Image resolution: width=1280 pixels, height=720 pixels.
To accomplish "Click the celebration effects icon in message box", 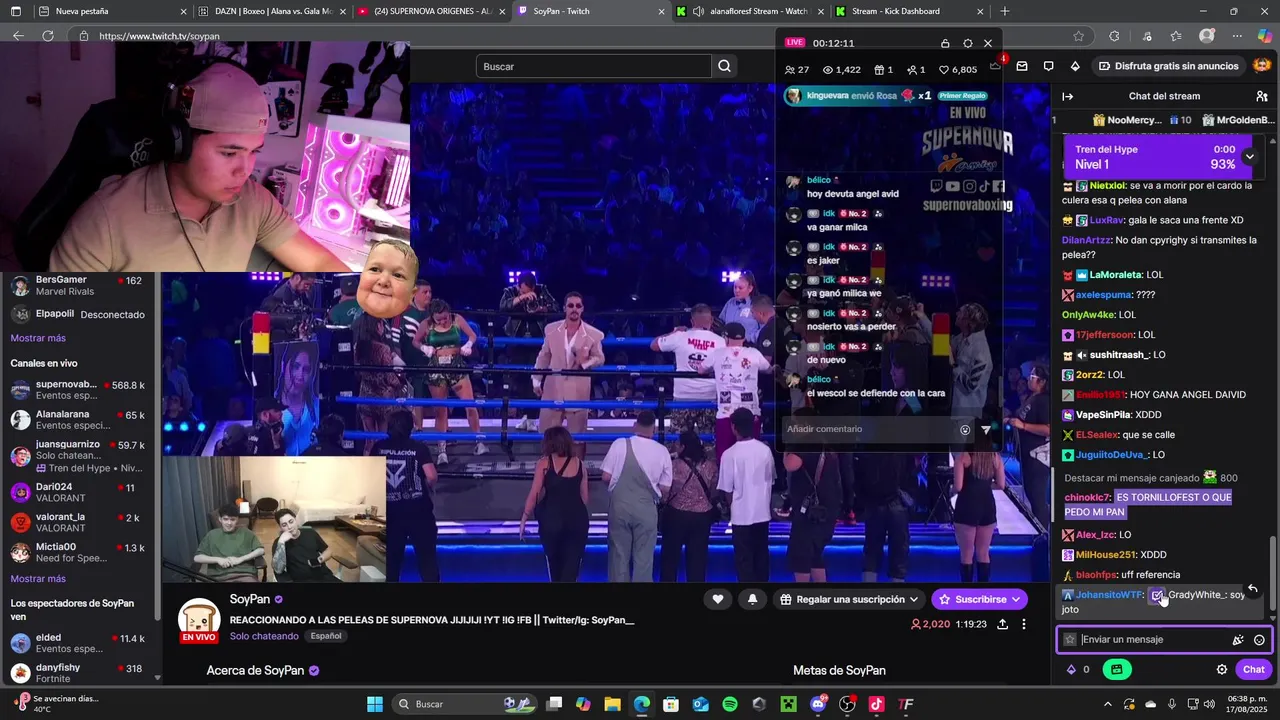I will click(x=1238, y=640).
